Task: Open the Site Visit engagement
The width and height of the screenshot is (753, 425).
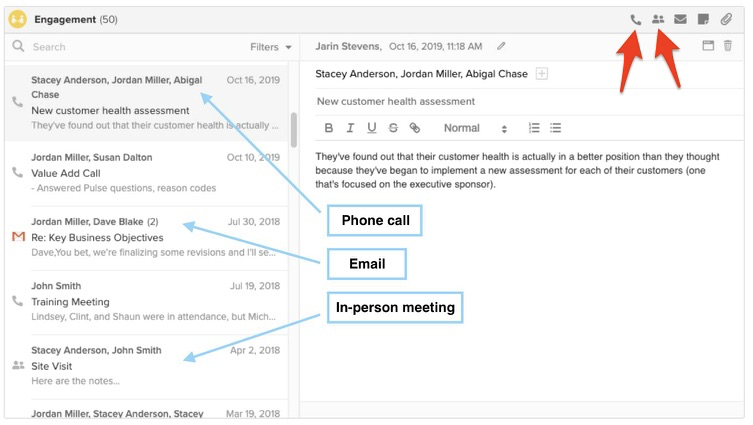Action: 146,366
